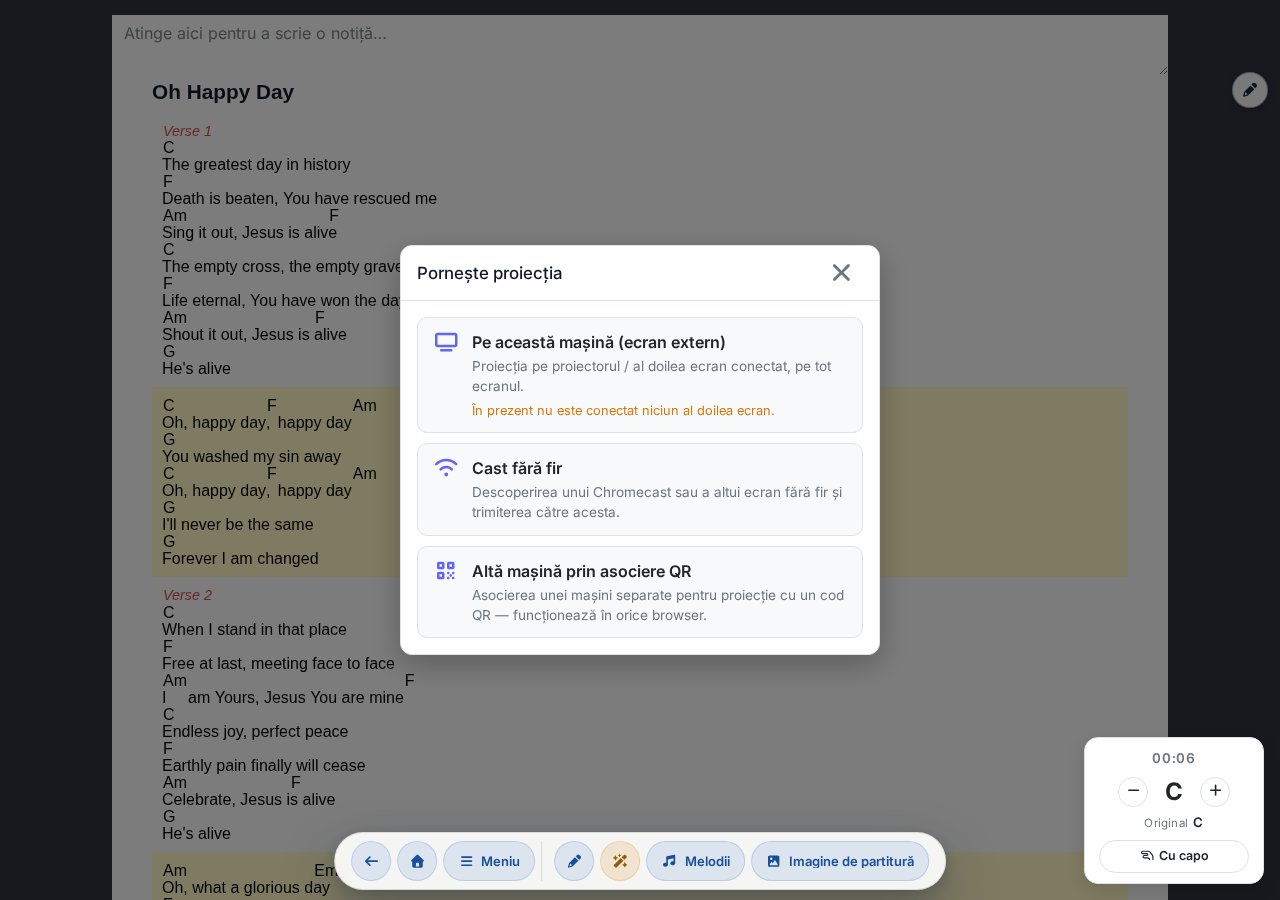The width and height of the screenshot is (1280, 900).
Task: Transpose down with the minus button
Action: [x=1133, y=791]
